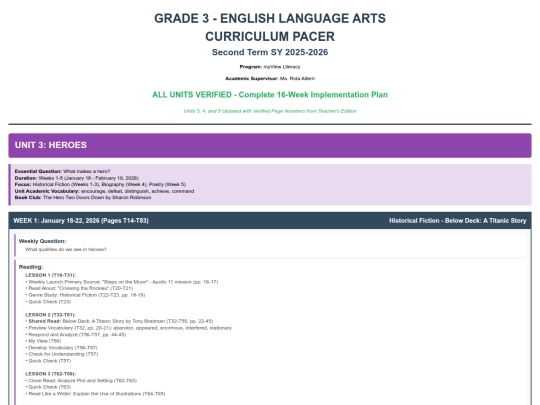This screenshot has width=540, height=405.
Task: Click 'Essential Question: What makes a hero?'
Action: 62,171
